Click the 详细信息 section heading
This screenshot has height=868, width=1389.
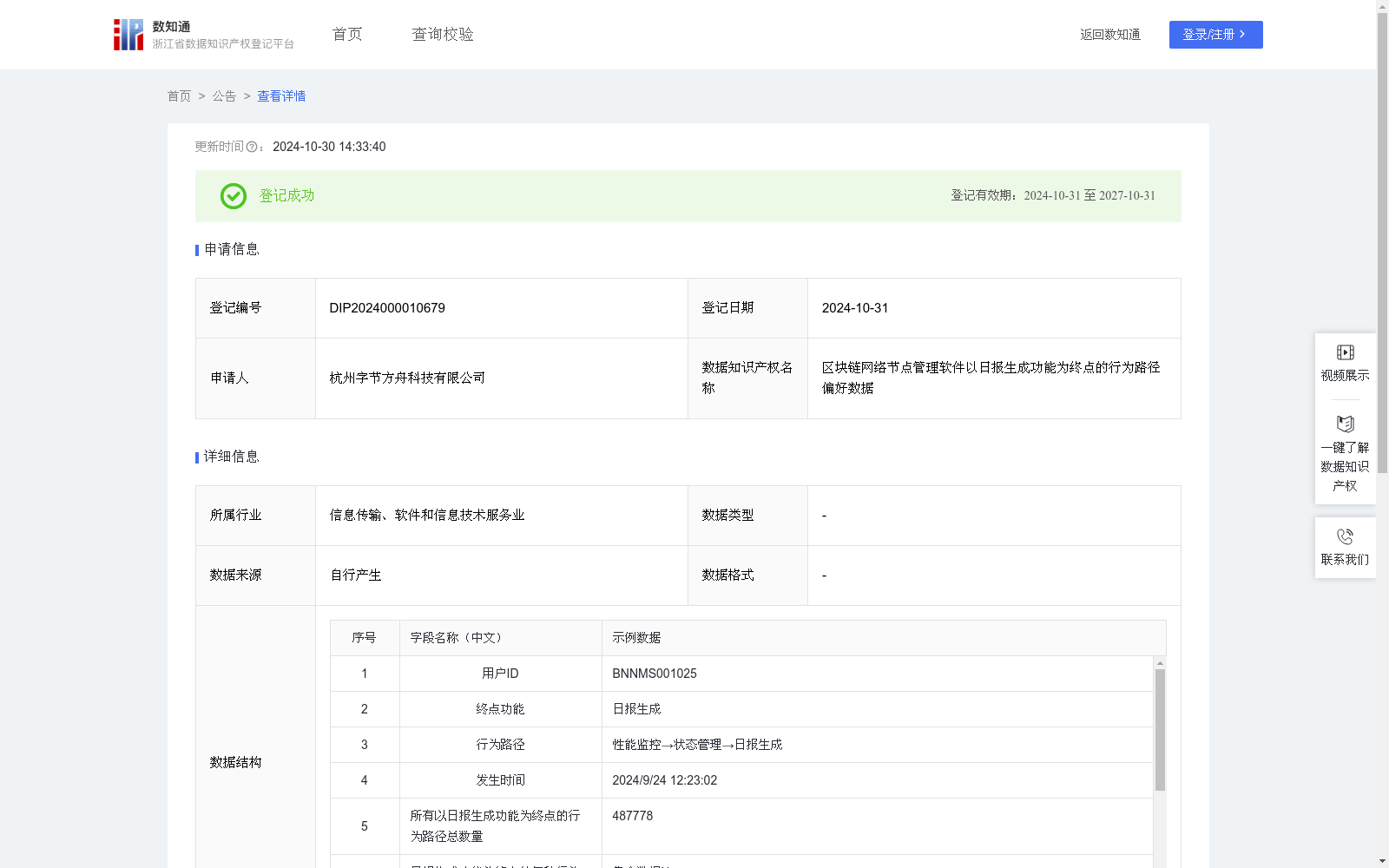click(x=232, y=457)
